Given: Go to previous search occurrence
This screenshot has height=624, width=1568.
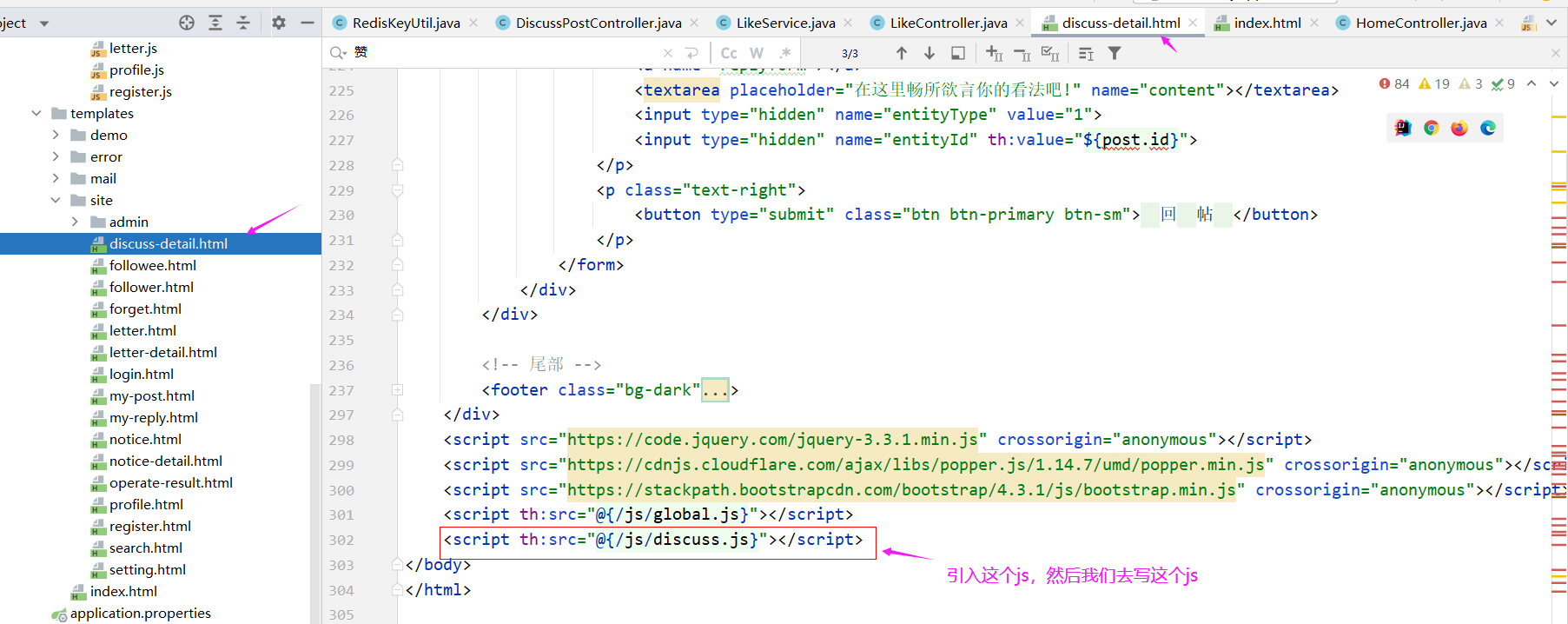Looking at the screenshot, I should (x=902, y=53).
